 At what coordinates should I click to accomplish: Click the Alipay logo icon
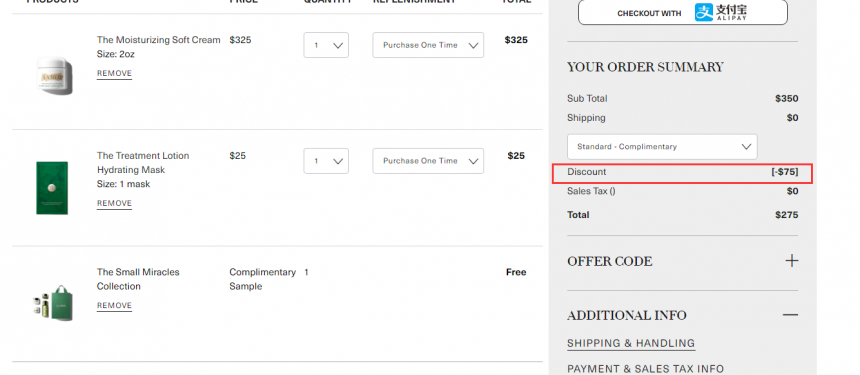721,12
